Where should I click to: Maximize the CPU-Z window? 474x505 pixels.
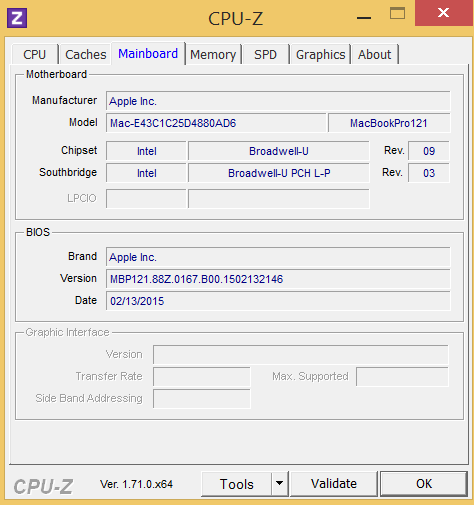tap(397, 14)
